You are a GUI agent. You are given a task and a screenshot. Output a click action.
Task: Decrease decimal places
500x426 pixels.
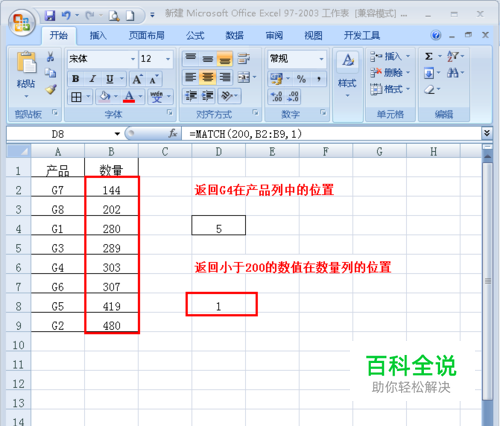(293, 97)
